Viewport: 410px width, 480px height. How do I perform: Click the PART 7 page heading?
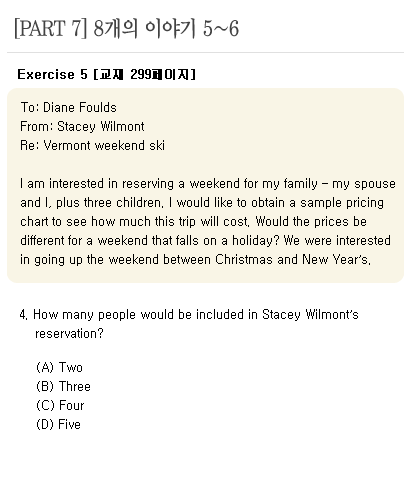126,28
